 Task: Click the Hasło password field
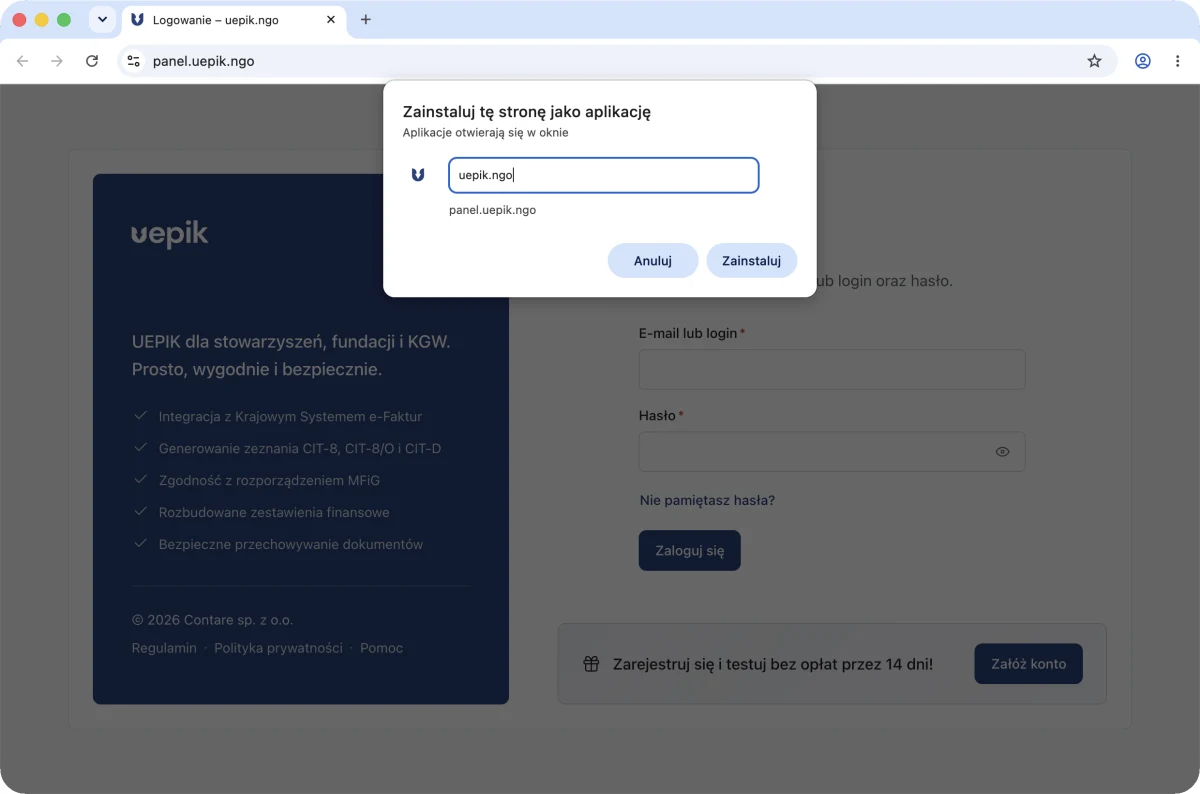click(832, 451)
